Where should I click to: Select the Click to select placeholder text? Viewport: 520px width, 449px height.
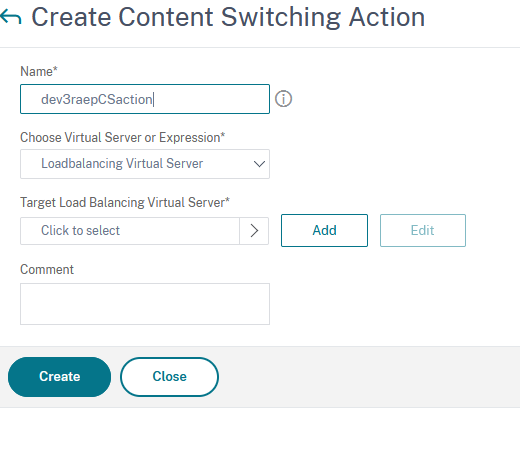(80, 230)
